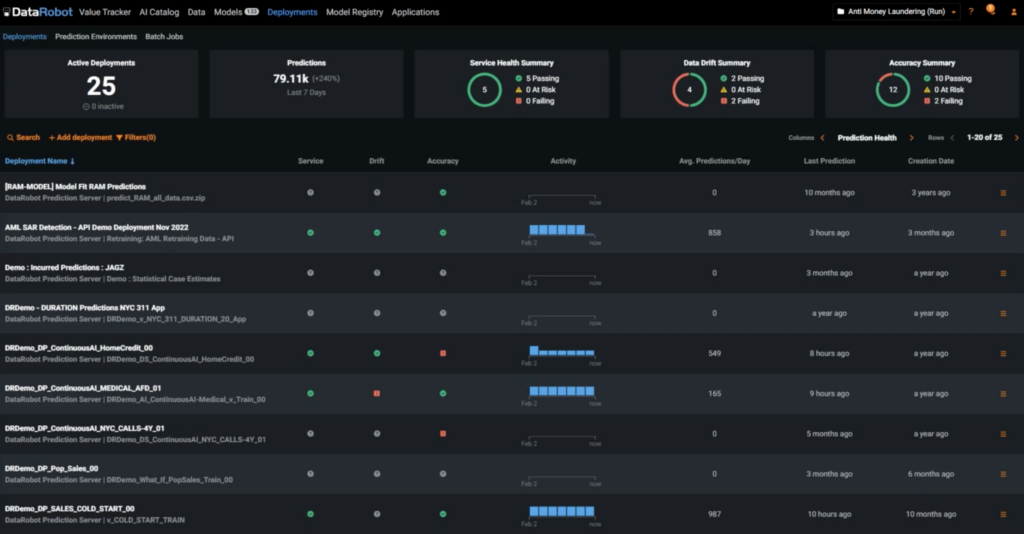Click the DataRobot logo
Viewport: 1024px width, 534px height.
pyautogui.click(x=38, y=12)
